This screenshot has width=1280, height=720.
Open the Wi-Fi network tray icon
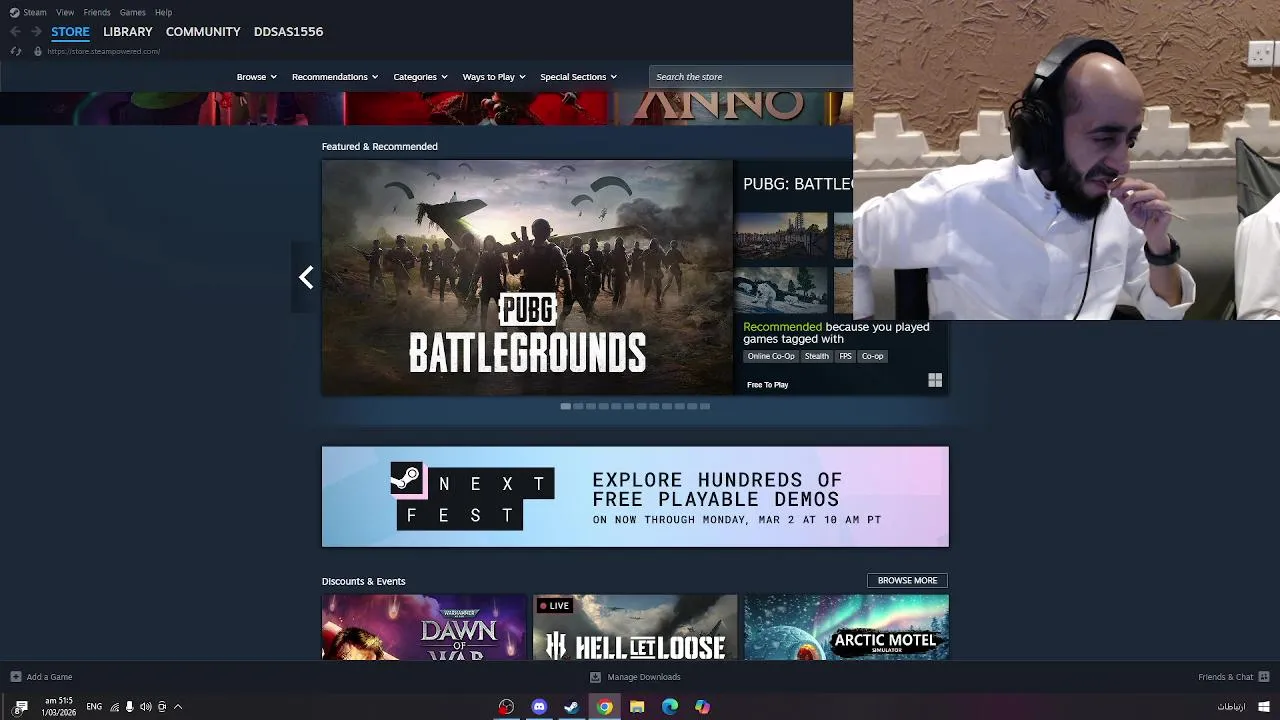115,707
